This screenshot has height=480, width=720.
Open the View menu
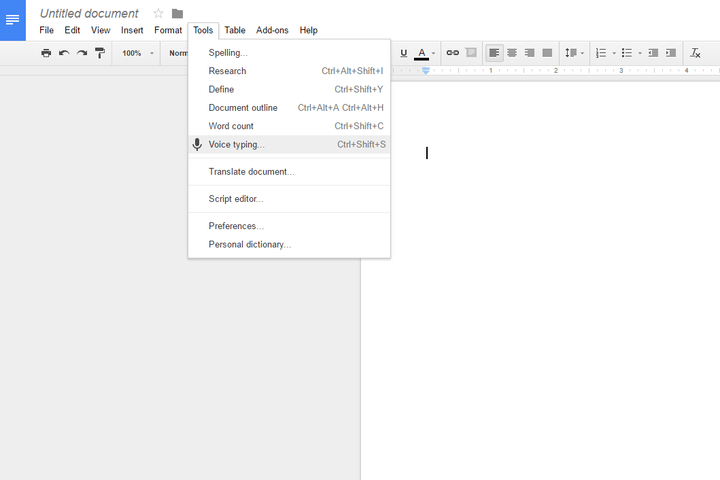pos(101,30)
